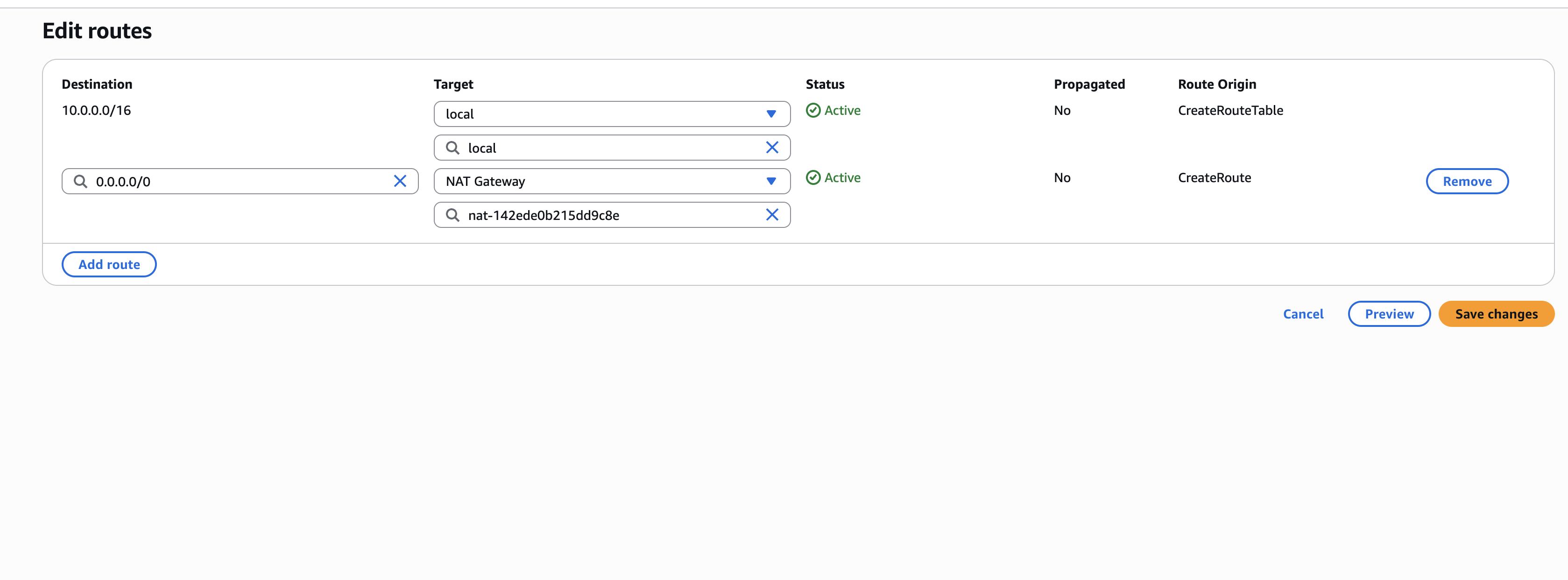Viewport: 1568px width, 580px height.
Task: Focus the local target search input
Action: (612, 147)
